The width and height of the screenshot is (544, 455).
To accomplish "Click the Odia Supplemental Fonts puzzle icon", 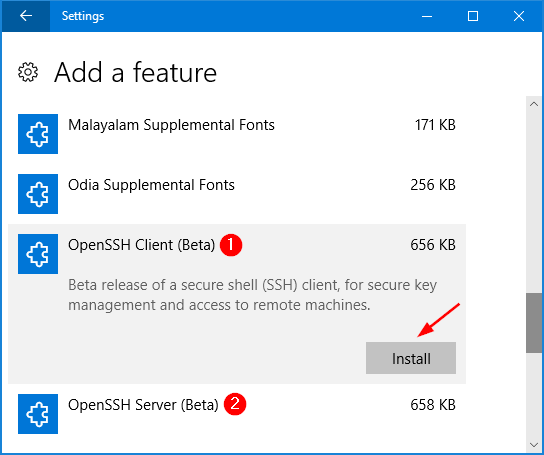I will pyautogui.click(x=38, y=194).
